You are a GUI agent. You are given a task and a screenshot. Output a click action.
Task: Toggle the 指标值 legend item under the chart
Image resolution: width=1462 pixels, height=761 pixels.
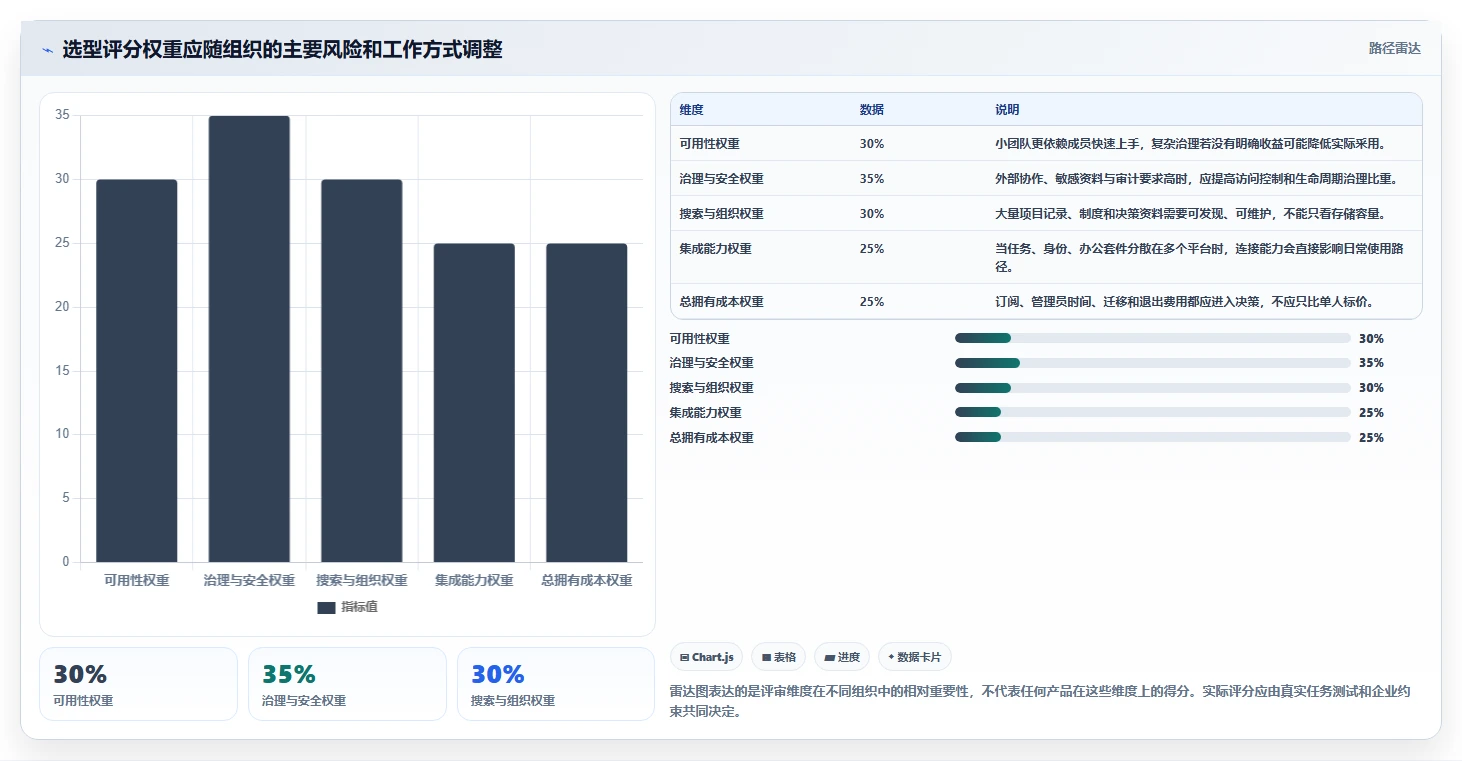(x=347, y=607)
